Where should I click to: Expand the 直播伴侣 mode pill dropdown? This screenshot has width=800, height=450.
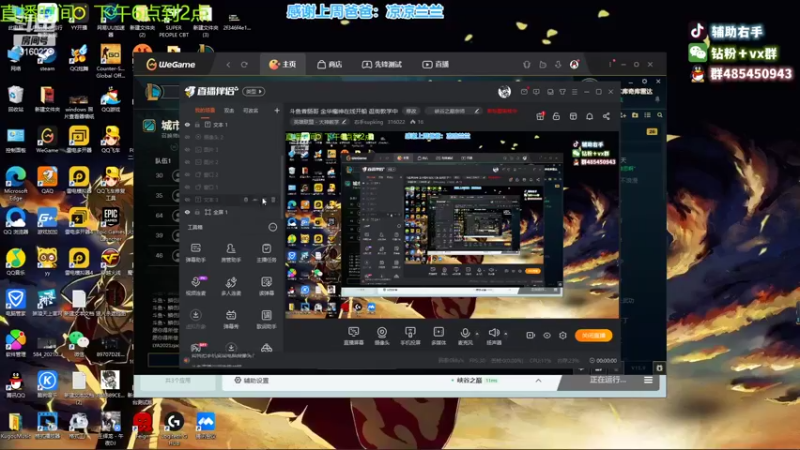coord(254,92)
